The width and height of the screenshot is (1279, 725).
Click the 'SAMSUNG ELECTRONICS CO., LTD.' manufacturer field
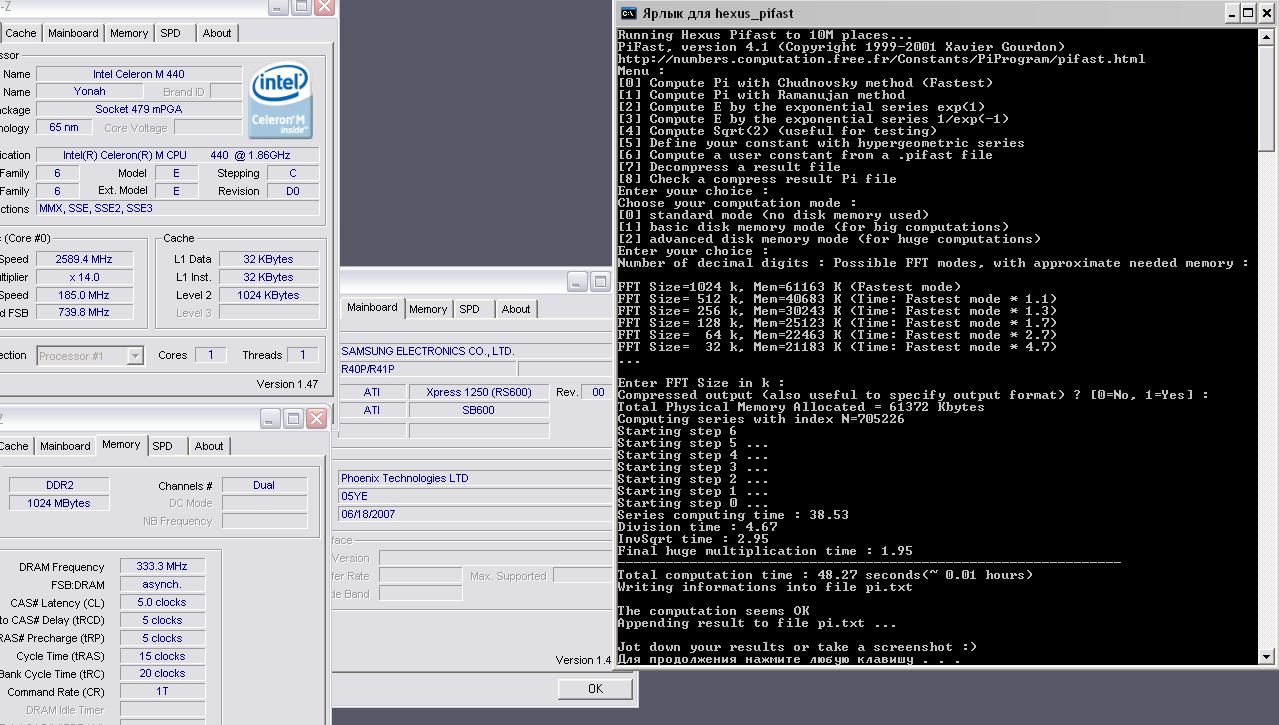click(x=475, y=351)
